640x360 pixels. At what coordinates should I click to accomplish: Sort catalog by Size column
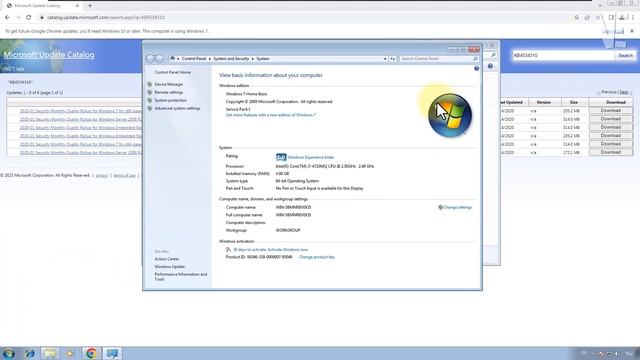[x=573, y=102]
